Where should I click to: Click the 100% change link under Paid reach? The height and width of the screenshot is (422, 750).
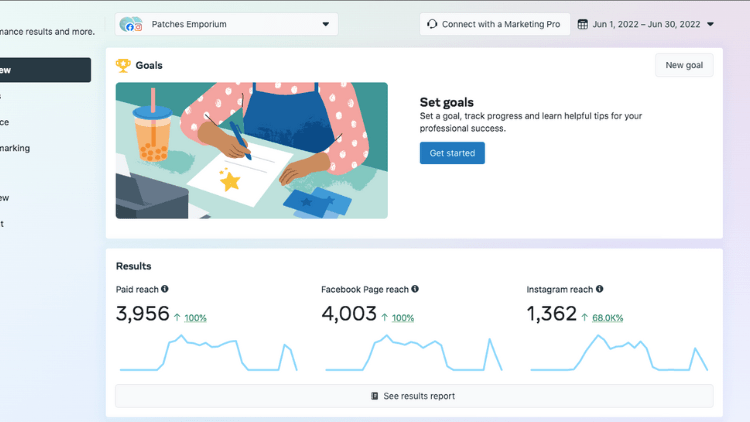[195, 318]
